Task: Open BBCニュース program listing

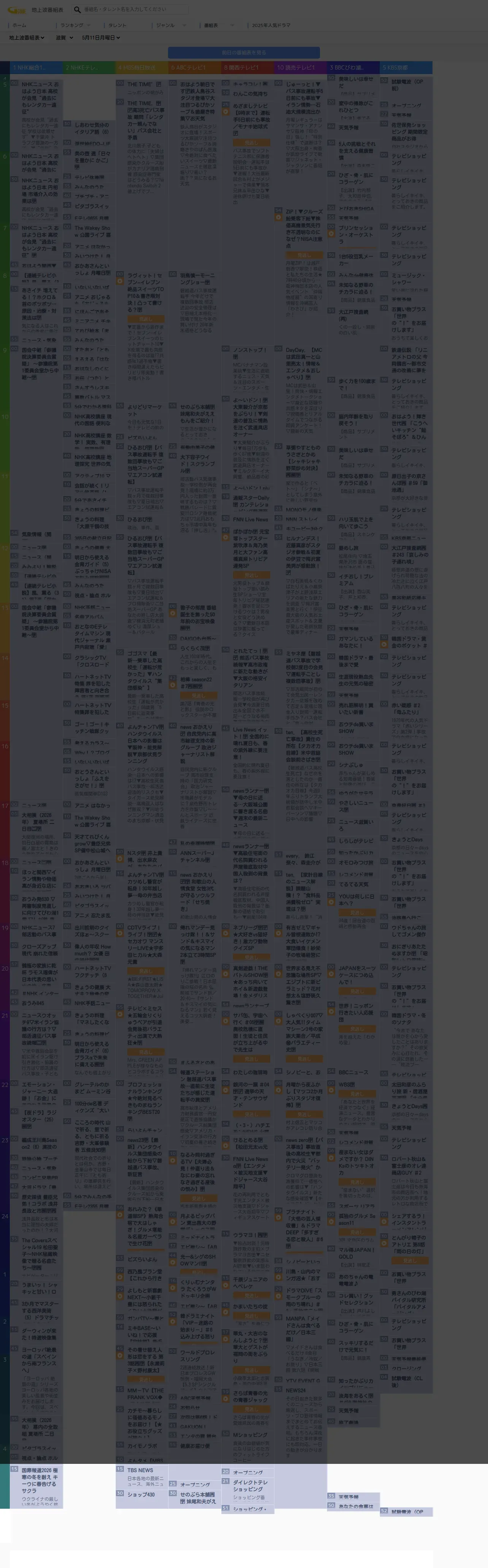Action: coord(353,1072)
